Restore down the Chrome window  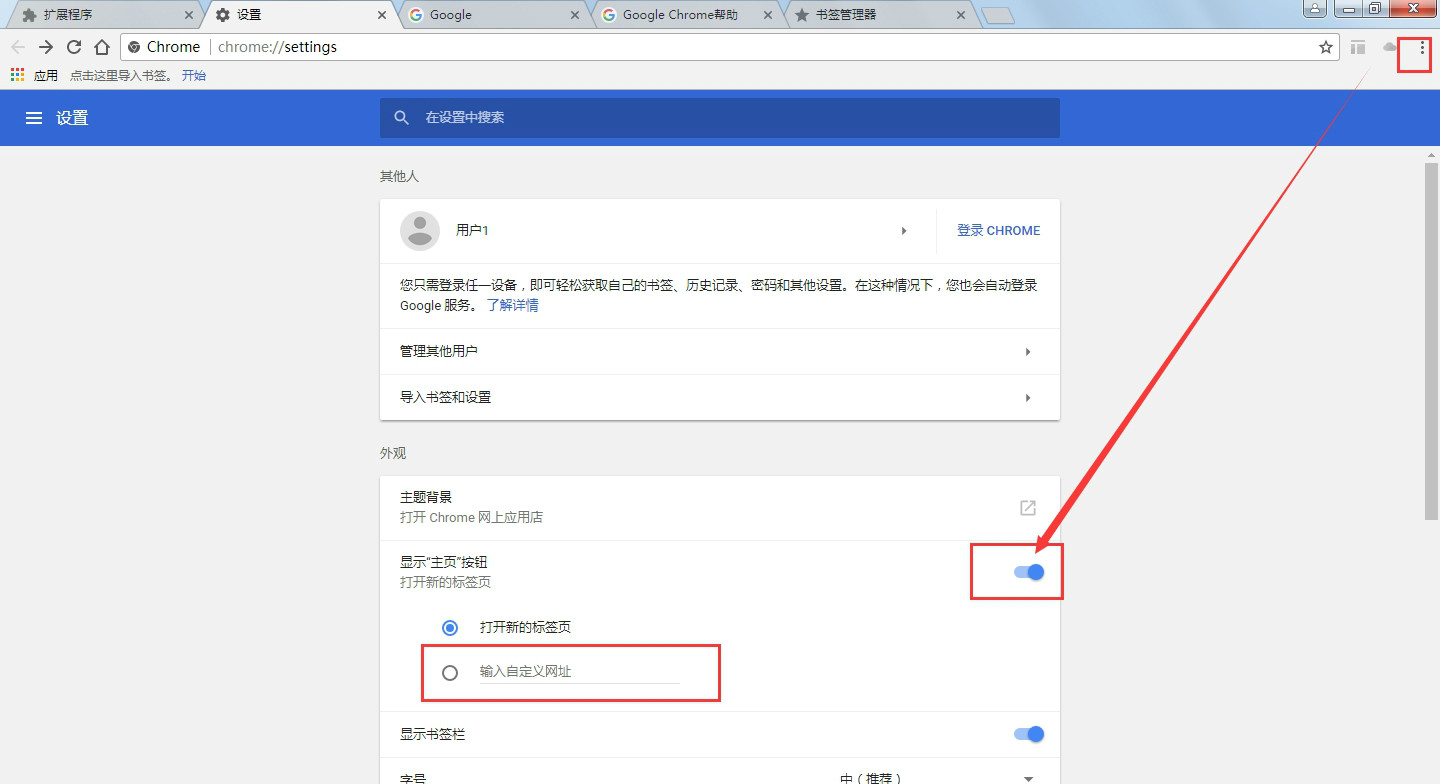1375,9
